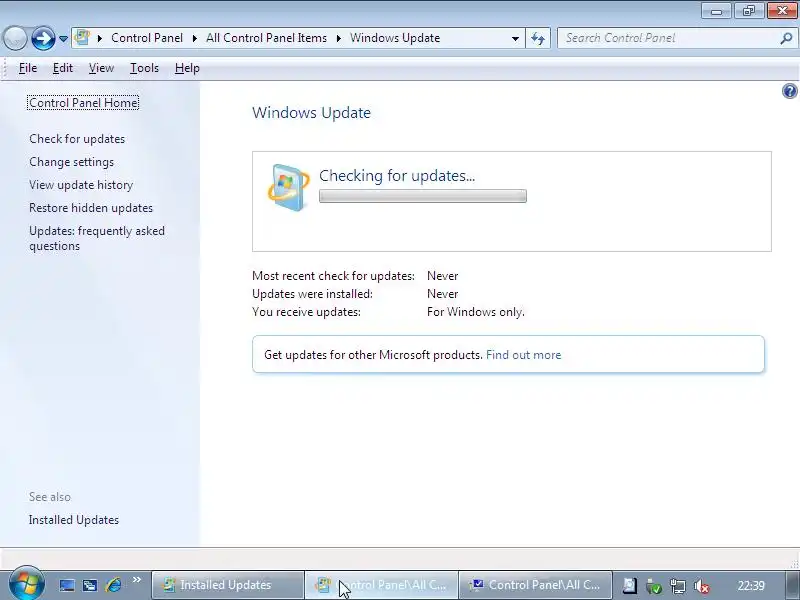800x600 pixels.
Task: Open the View menu
Action: coord(101,68)
